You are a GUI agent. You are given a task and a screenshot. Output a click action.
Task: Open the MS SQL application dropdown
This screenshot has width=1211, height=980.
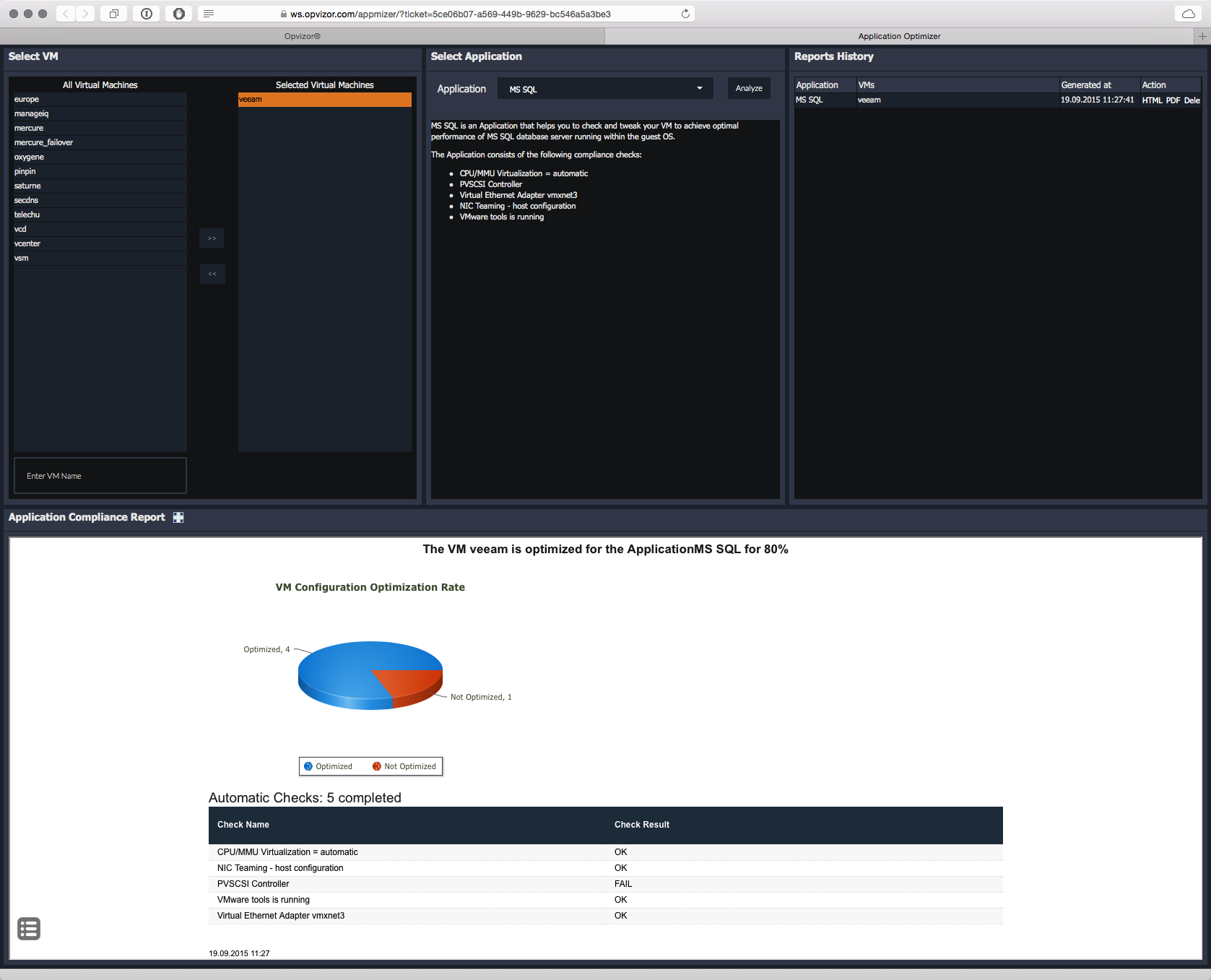[605, 89]
